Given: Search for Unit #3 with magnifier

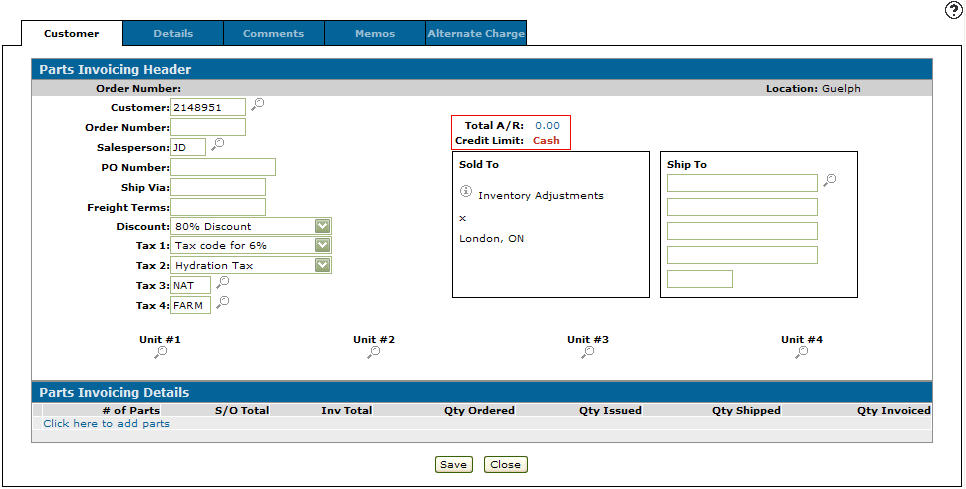Looking at the screenshot, I should pos(588,353).
